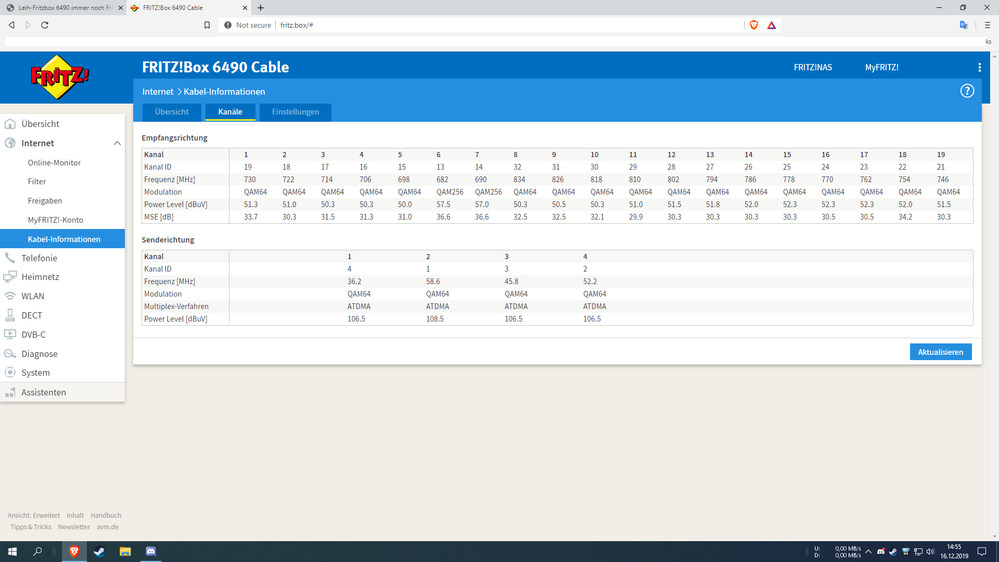This screenshot has height=562, width=999.
Task: Open the help question mark icon
Action: click(x=967, y=91)
